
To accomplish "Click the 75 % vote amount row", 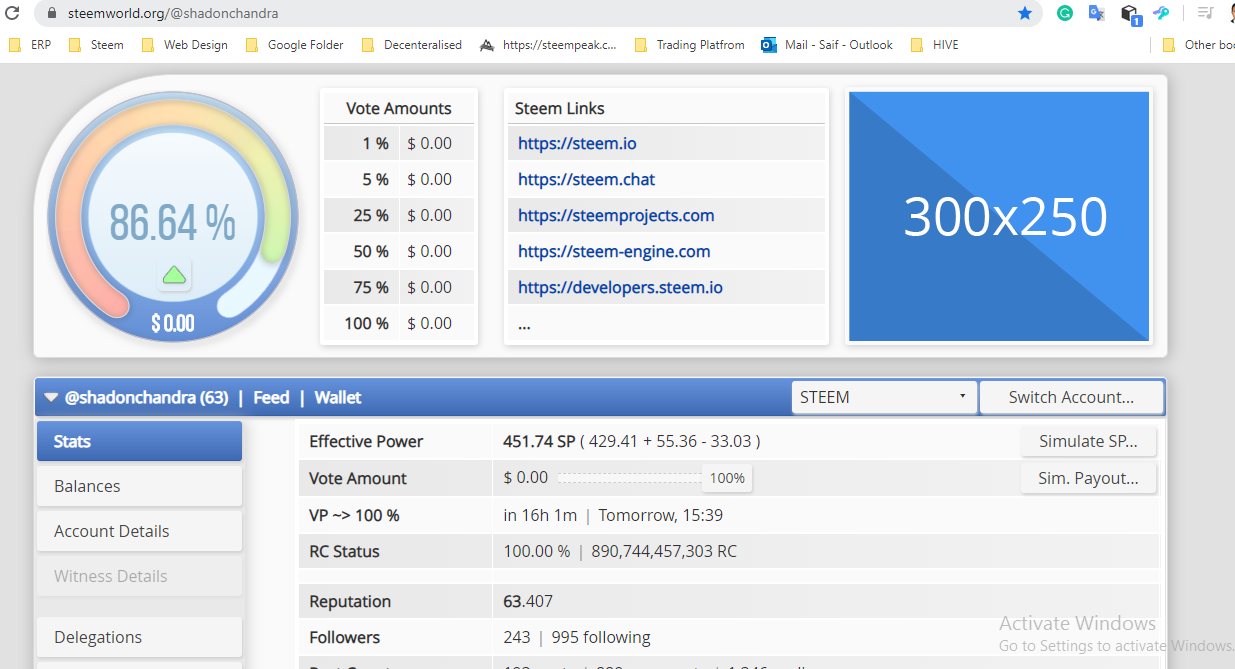I will [399, 287].
